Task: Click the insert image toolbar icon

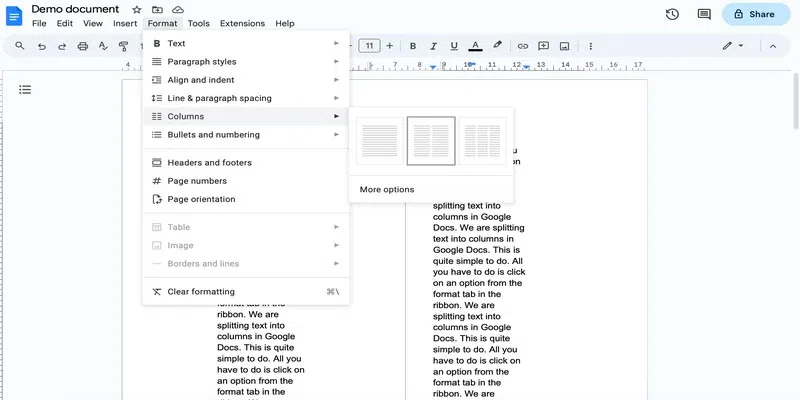Action: click(x=564, y=46)
